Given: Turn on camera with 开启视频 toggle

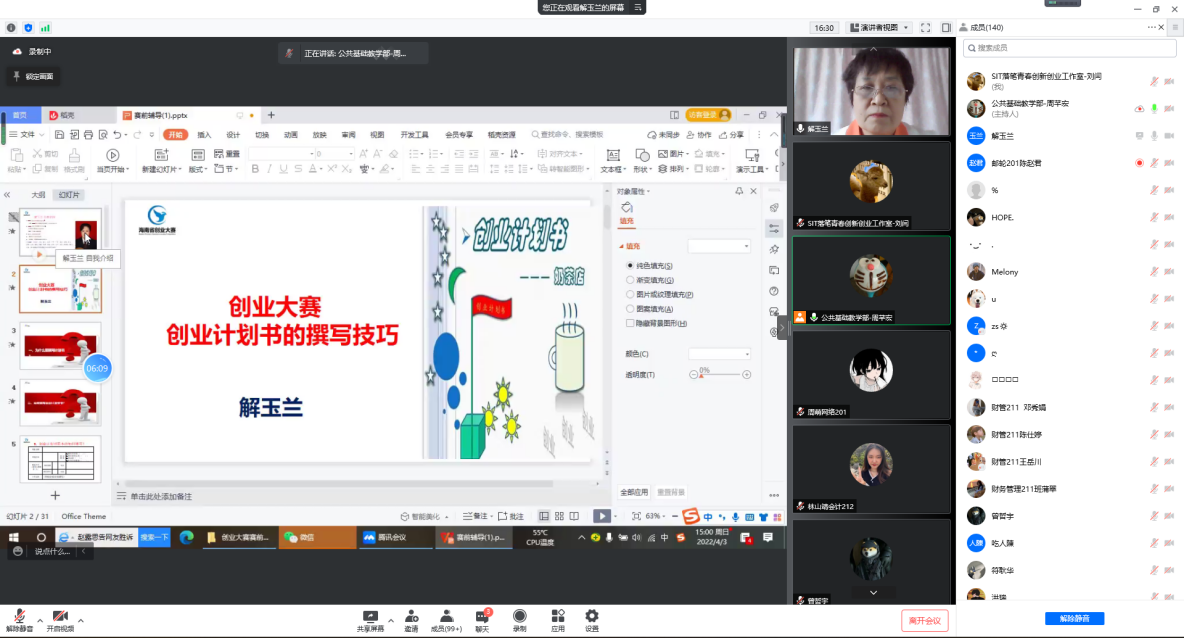Looking at the screenshot, I should (x=60, y=620).
